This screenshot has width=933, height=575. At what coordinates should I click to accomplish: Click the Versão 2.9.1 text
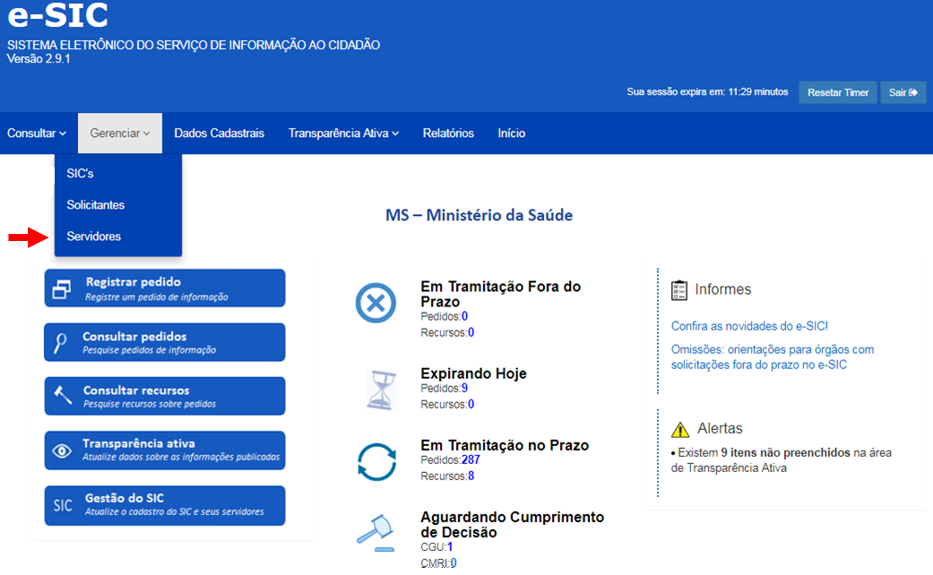39,59
